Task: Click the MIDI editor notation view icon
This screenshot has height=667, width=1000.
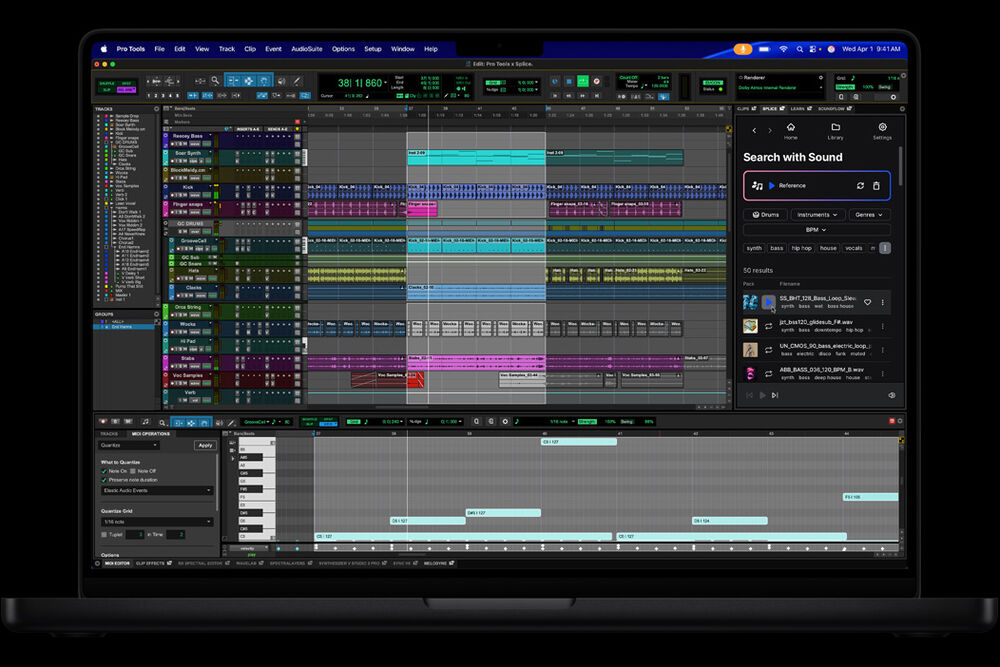Action: pyautogui.click(x=145, y=421)
